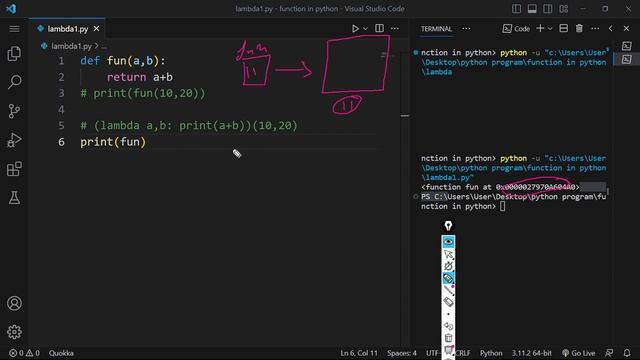This screenshot has width=640, height=360.
Task: Open notifications bell
Action: pos(627,353)
